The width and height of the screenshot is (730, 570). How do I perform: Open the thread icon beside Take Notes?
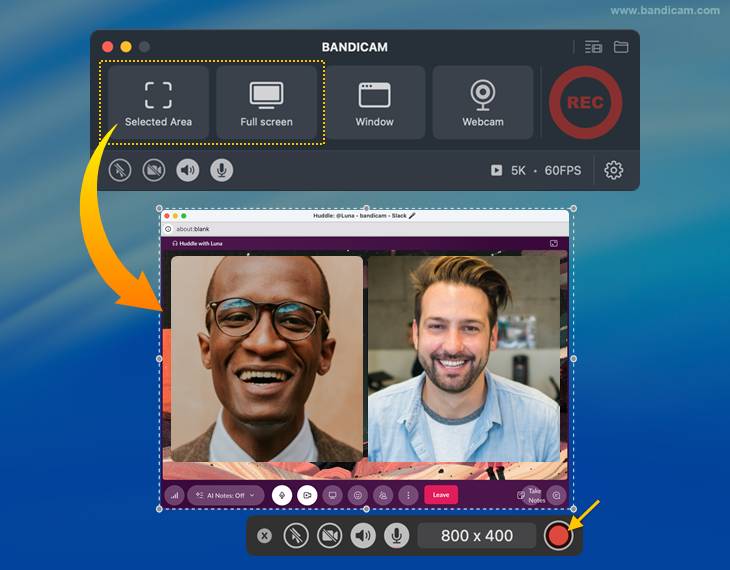(x=556, y=495)
